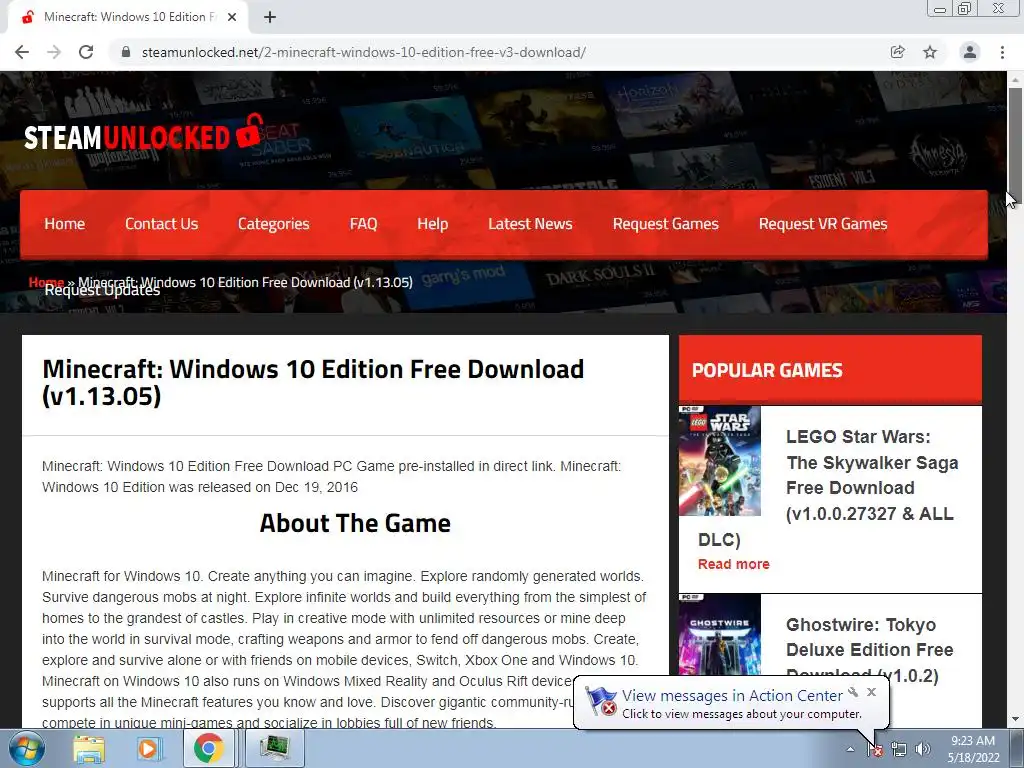1024x768 pixels.
Task: Click the POPULAR GAMES header
Action: coord(767,370)
